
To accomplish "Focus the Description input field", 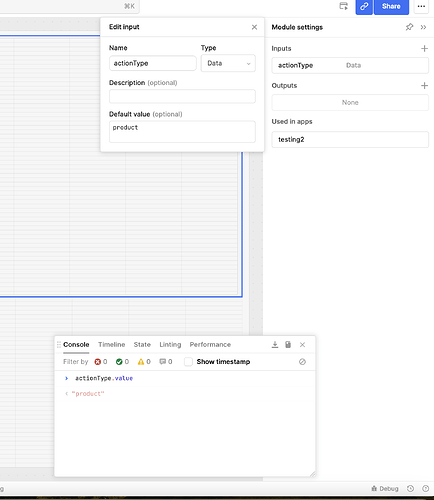I will [x=182, y=96].
